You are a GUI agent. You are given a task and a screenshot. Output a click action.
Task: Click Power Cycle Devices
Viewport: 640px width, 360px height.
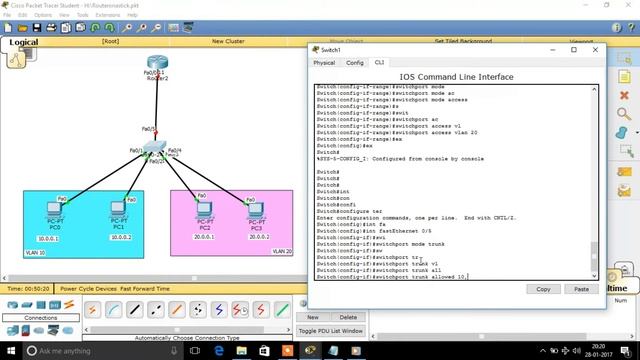[89, 289]
